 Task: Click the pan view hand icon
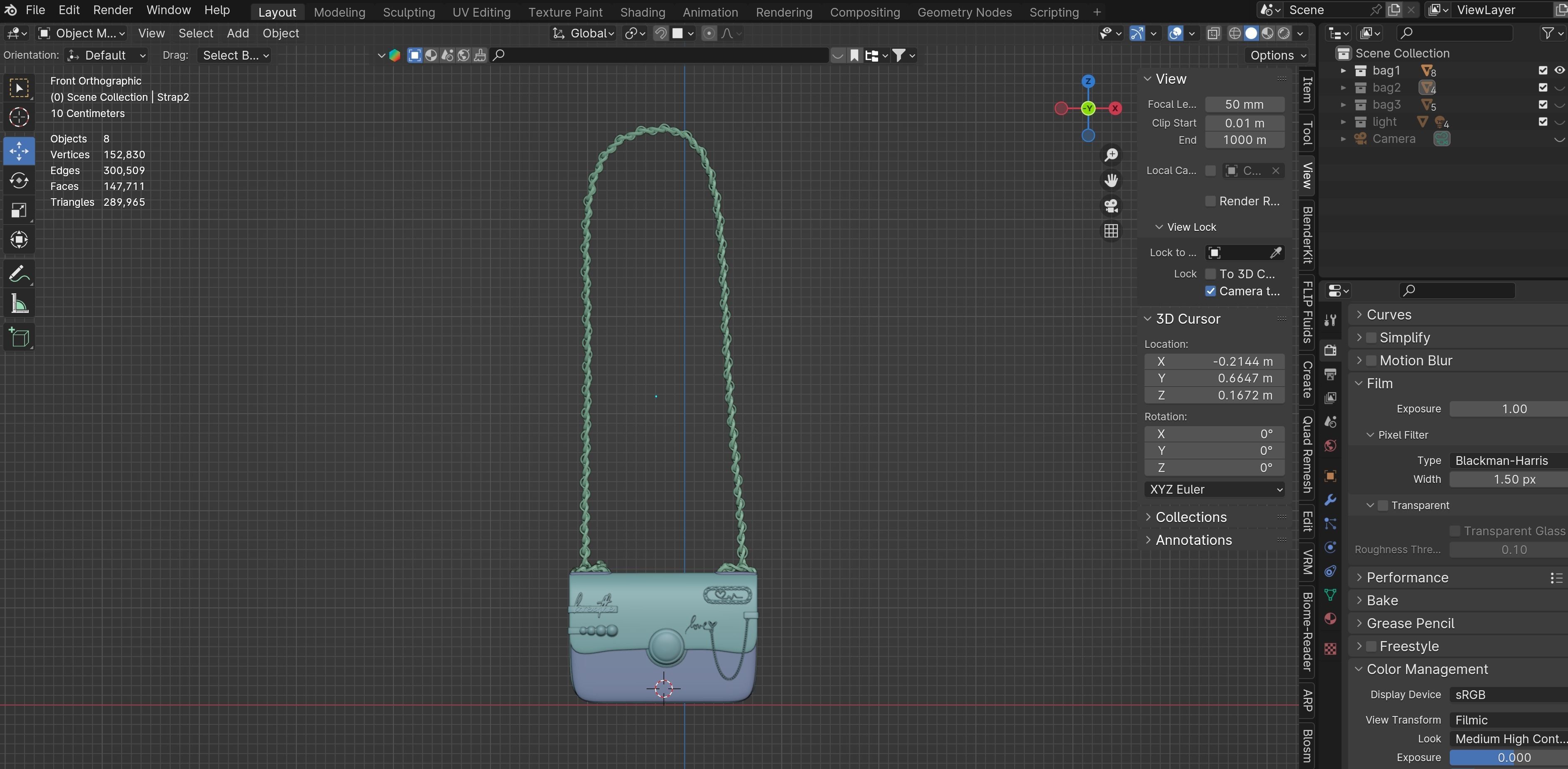click(x=1111, y=180)
